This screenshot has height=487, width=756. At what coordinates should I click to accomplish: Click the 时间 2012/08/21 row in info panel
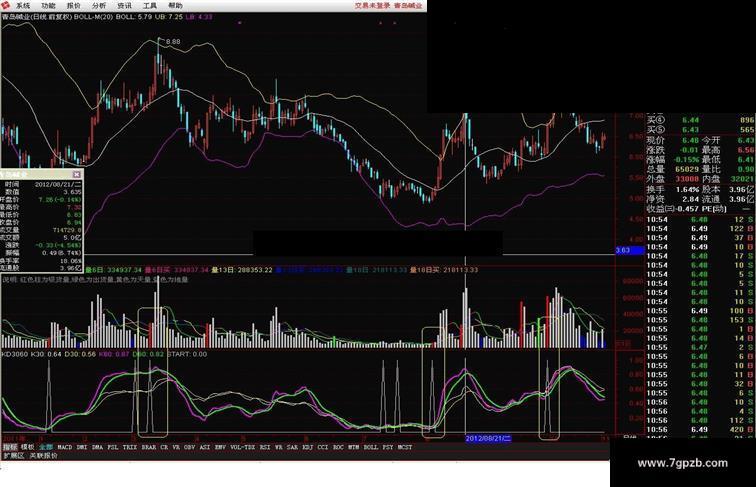(x=42, y=184)
